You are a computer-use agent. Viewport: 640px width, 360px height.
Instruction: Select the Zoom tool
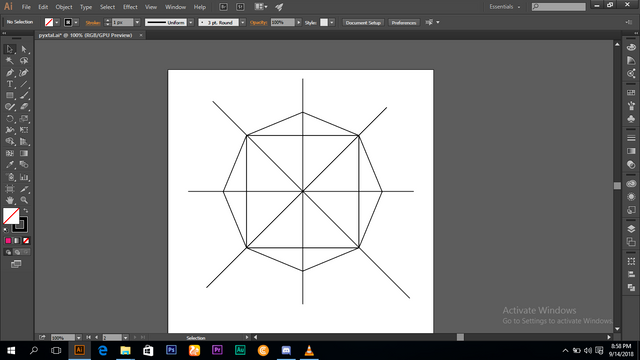coord(24,200)
